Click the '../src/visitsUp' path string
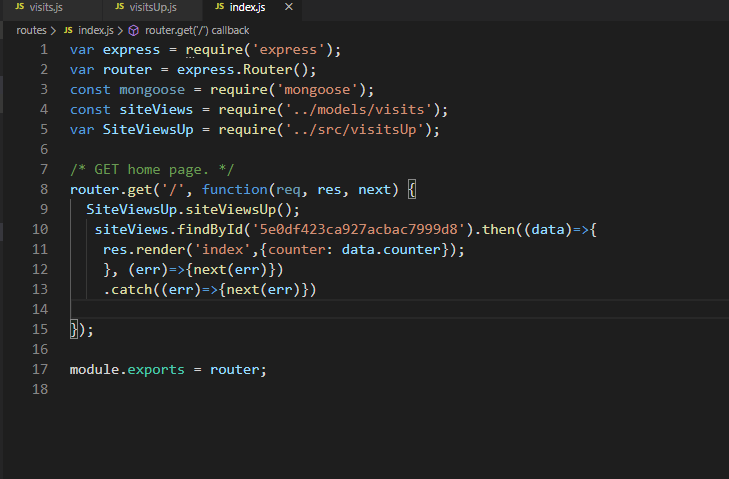The width and height of the screenshot is (729, 479). 354,130
